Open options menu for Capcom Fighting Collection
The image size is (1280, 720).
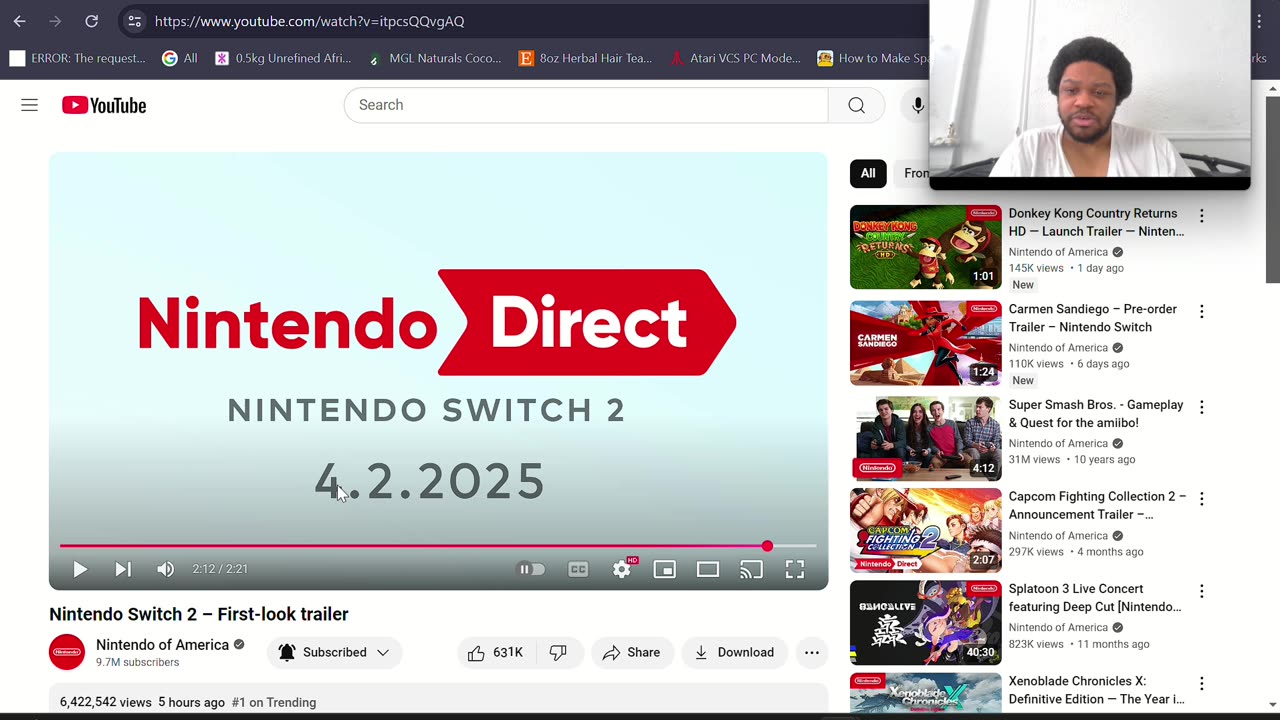1201,499
